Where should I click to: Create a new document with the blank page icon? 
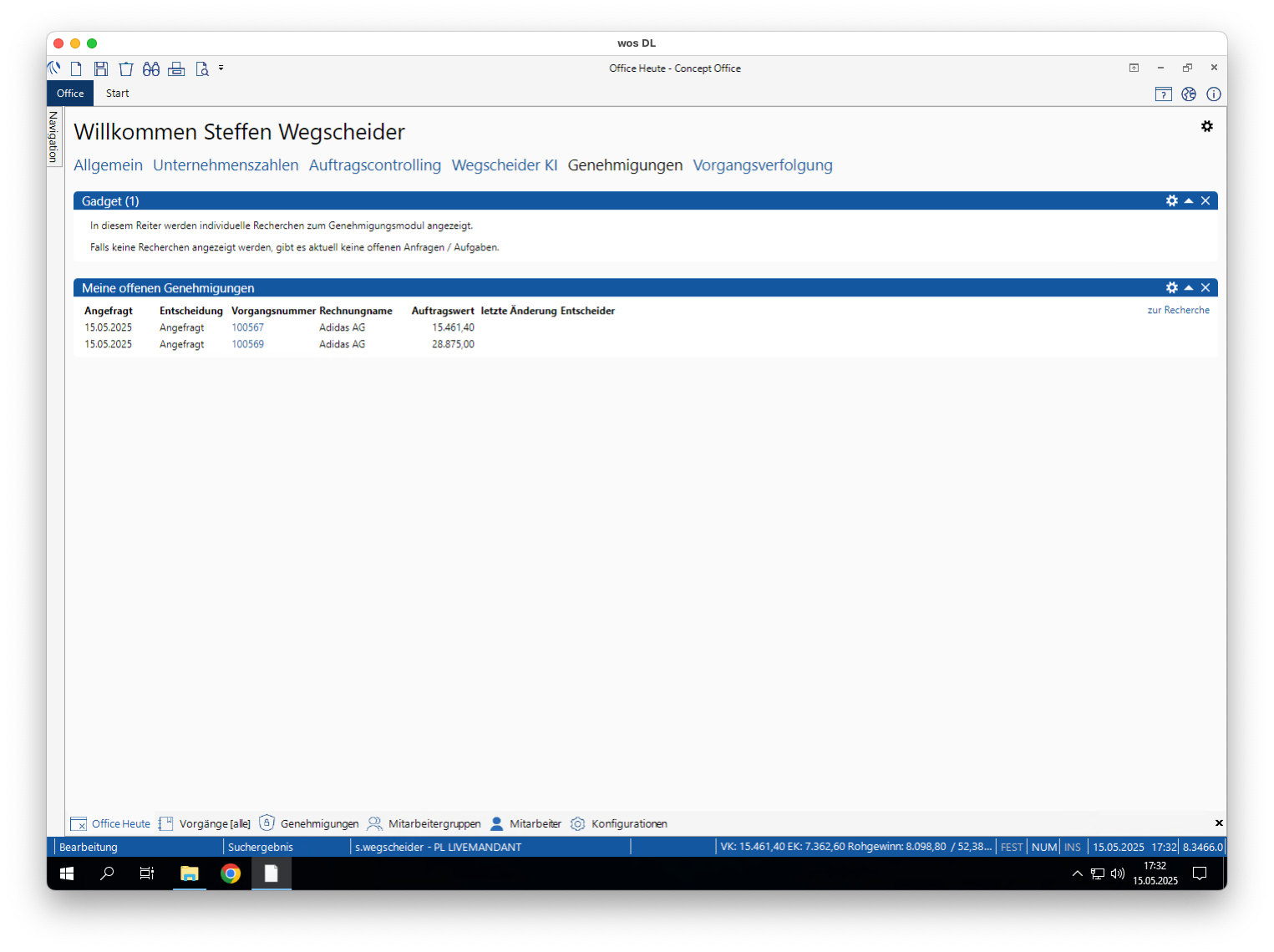[76, 68]
